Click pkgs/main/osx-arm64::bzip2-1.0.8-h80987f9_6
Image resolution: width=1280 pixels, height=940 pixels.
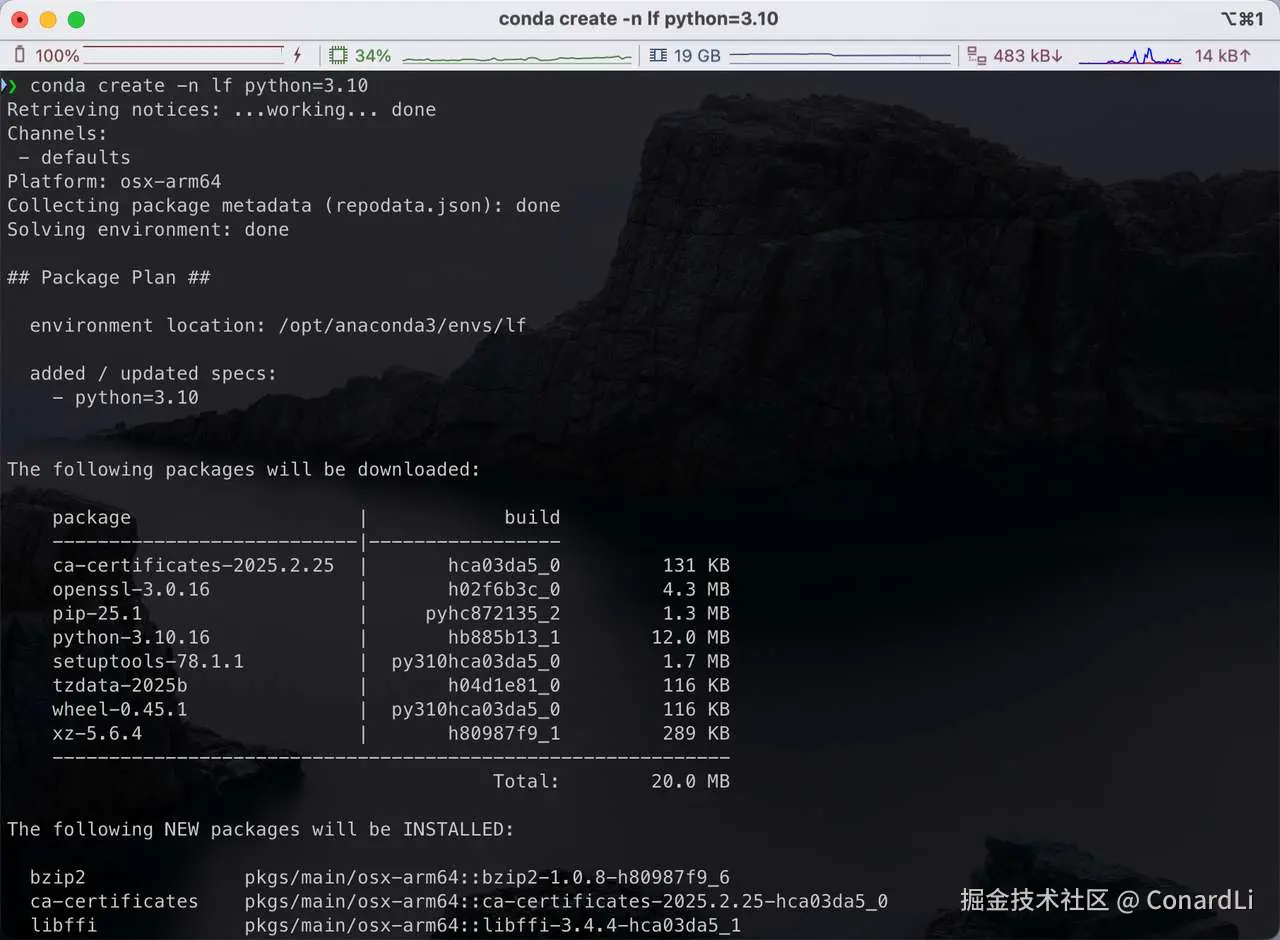(487, 878)
